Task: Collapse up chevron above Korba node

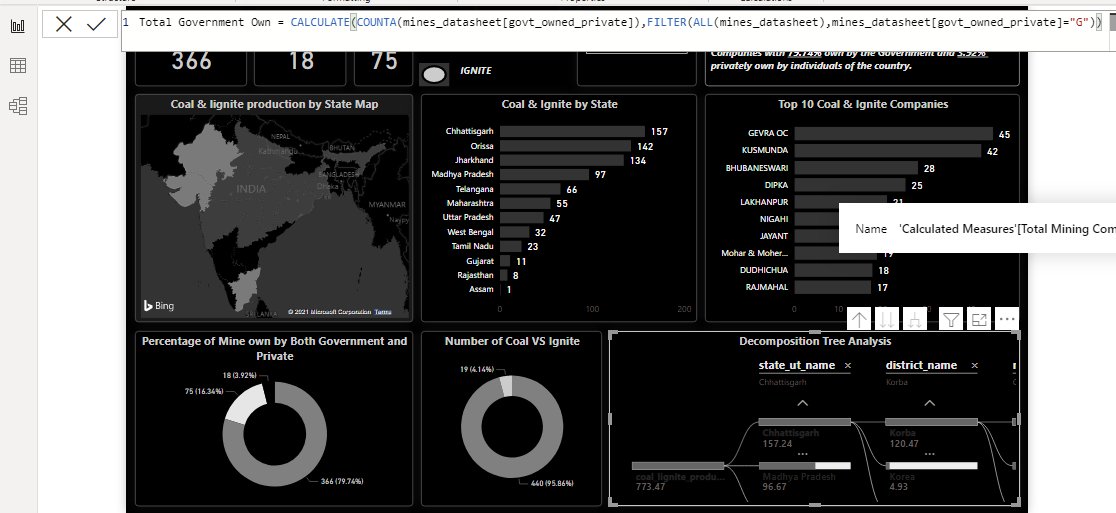Action: click(x=930, y=403)
